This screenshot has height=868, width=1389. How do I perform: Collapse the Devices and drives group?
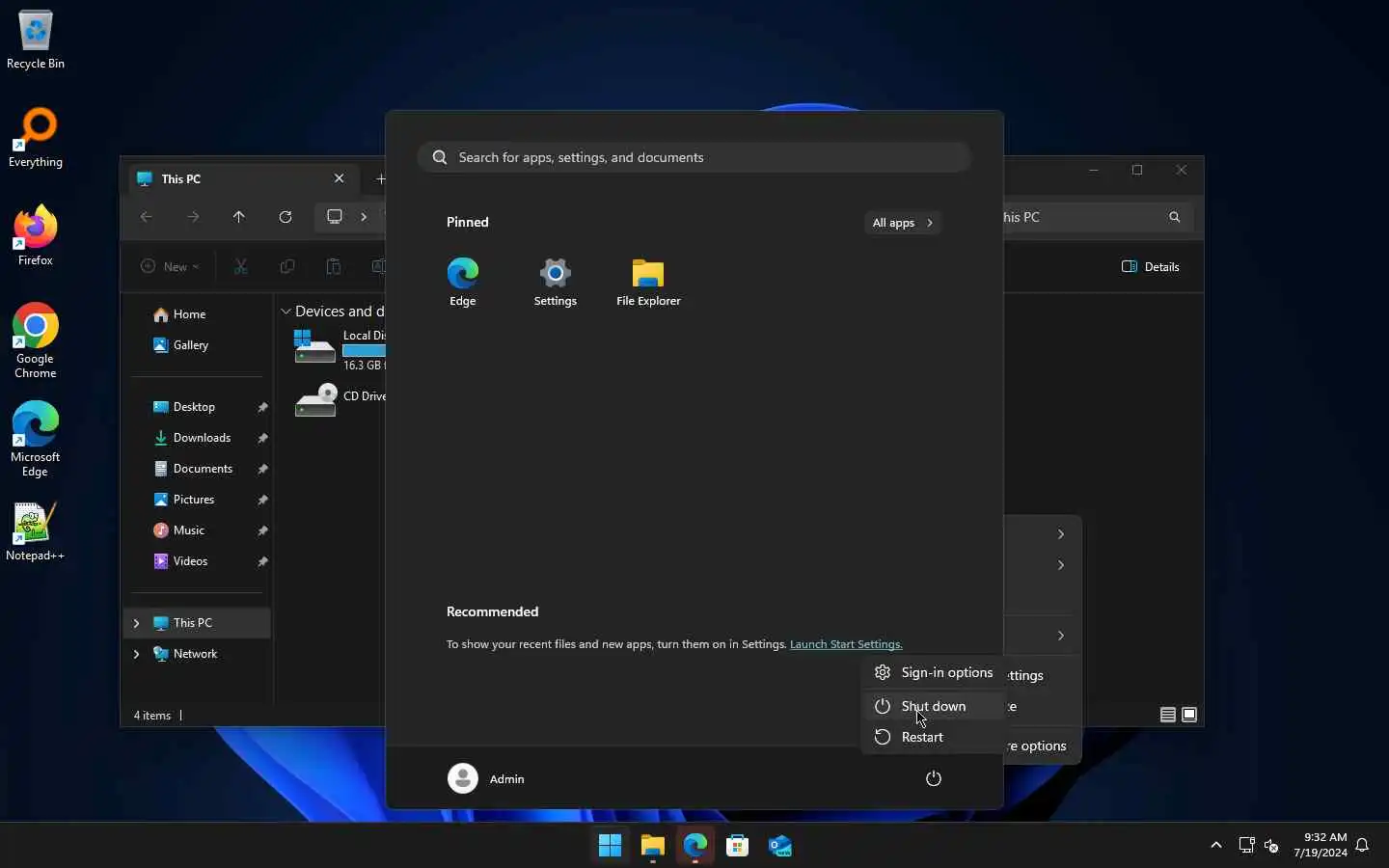point(286,312)
